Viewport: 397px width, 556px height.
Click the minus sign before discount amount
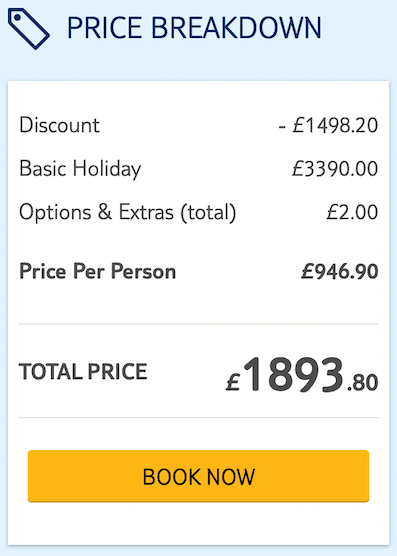point(282,127)
